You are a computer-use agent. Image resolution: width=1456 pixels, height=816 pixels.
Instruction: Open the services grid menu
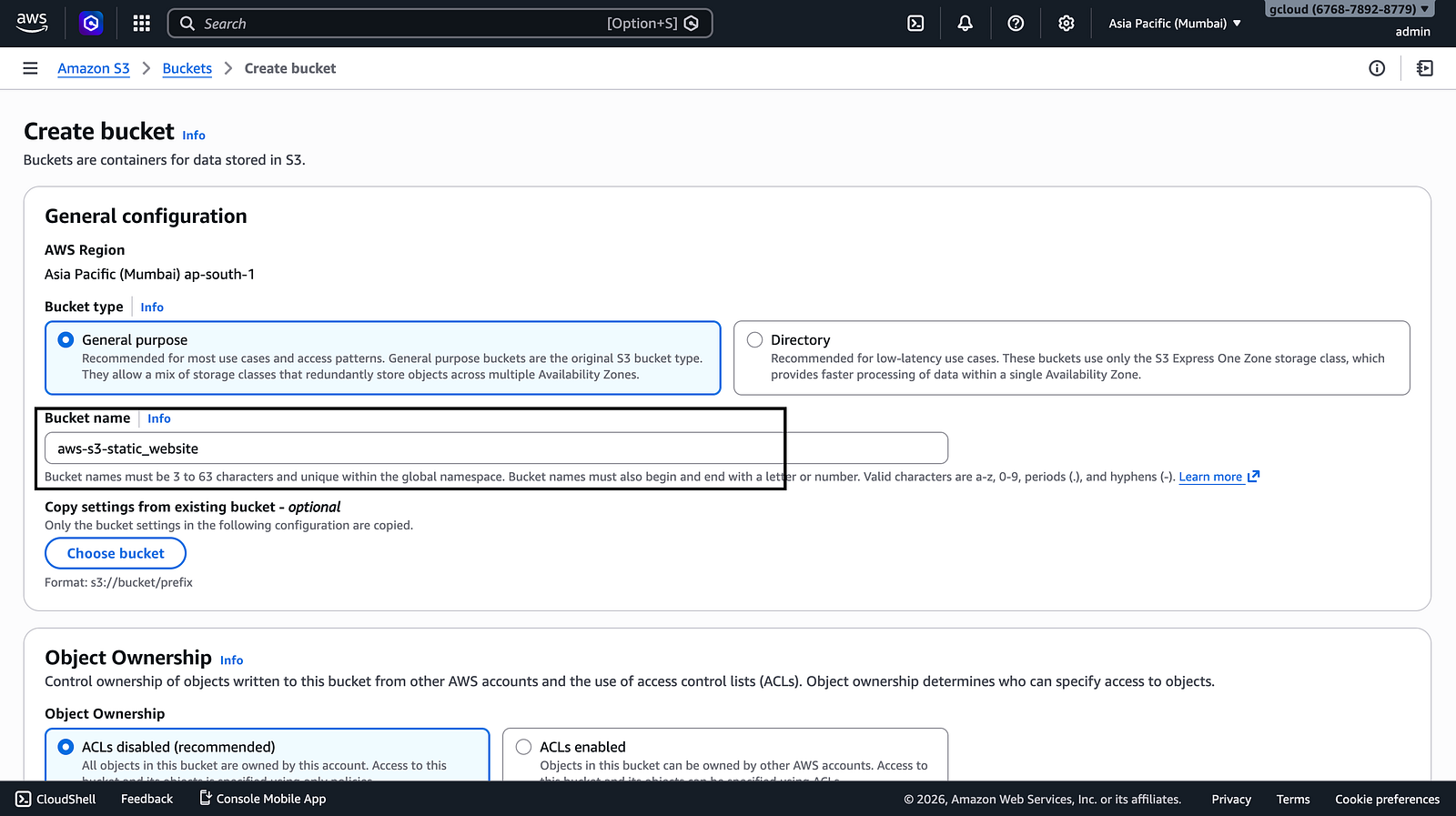point(141,23)
